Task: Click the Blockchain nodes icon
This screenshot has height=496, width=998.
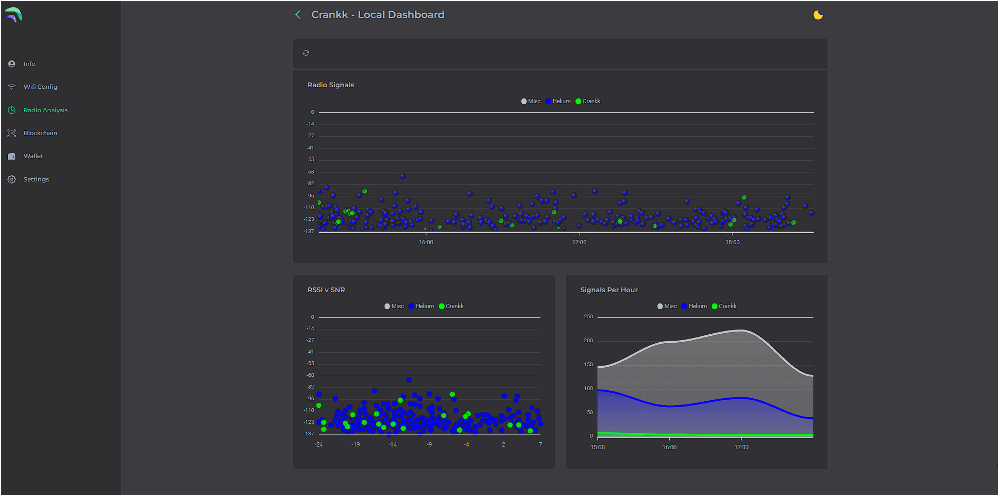Action: 11,133
